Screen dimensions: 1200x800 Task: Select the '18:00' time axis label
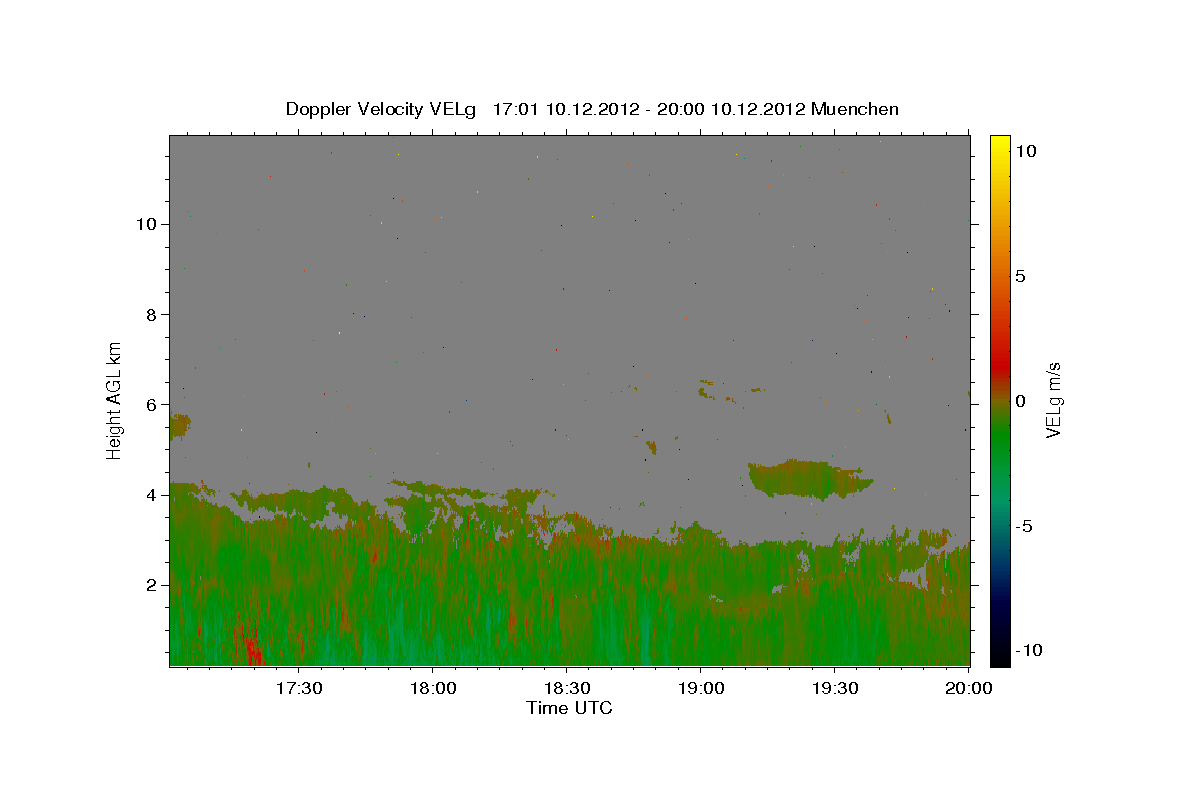click(433, 688)
